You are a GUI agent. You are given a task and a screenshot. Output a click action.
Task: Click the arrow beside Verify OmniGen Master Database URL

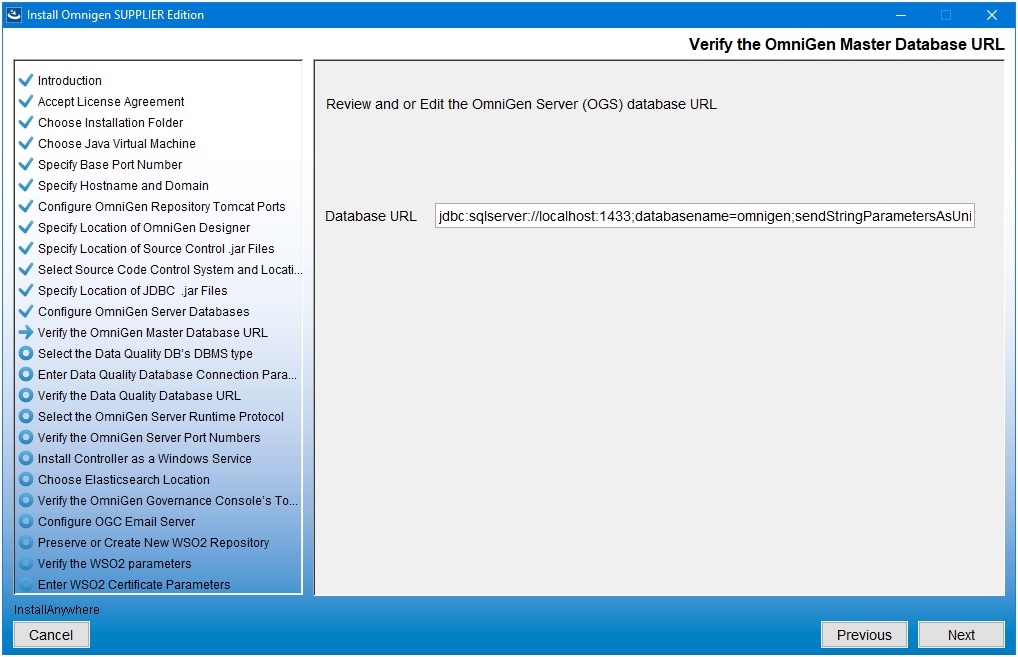pos(26,332)
